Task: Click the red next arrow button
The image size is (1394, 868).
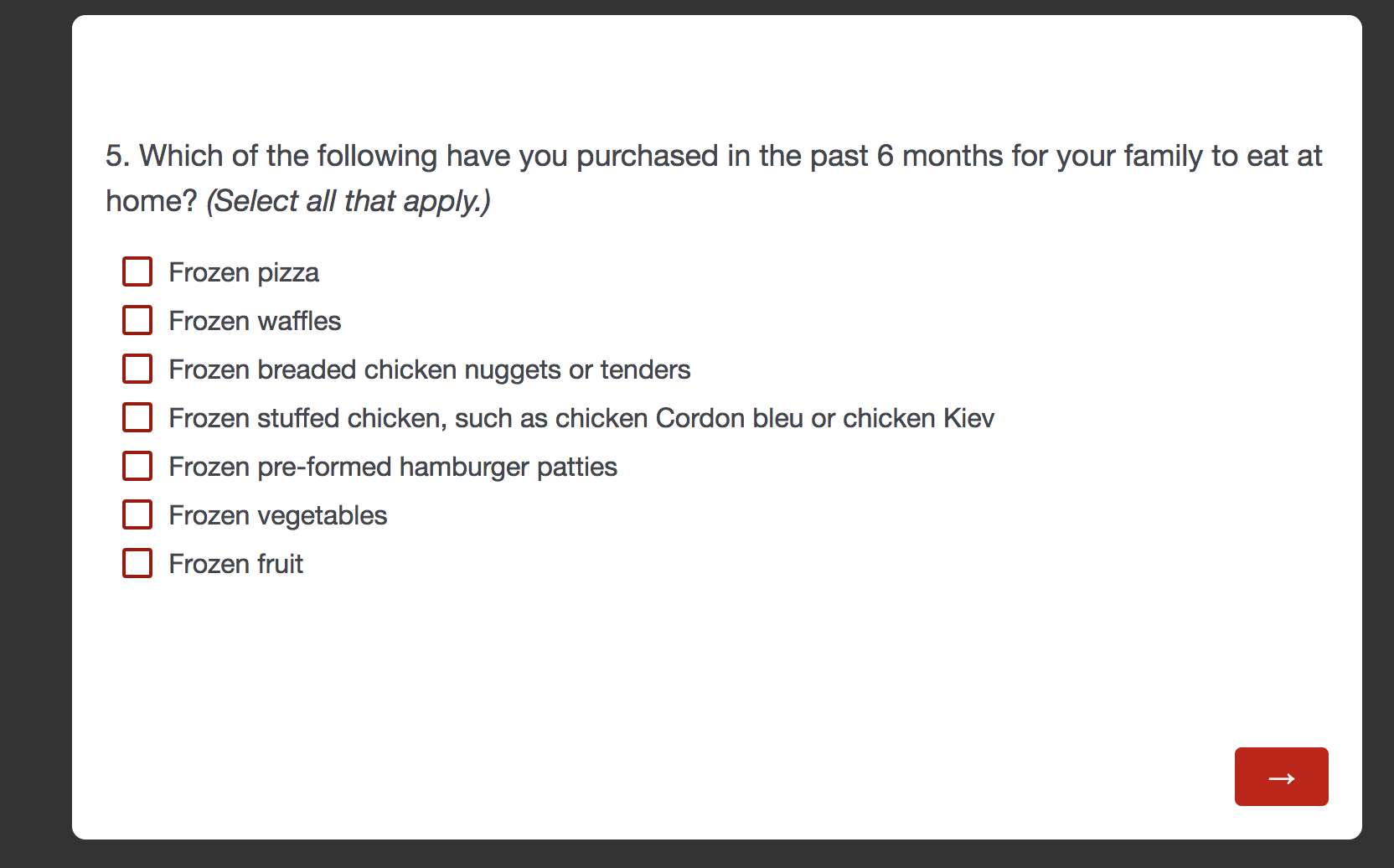Action: click(x=1281, y=777)
